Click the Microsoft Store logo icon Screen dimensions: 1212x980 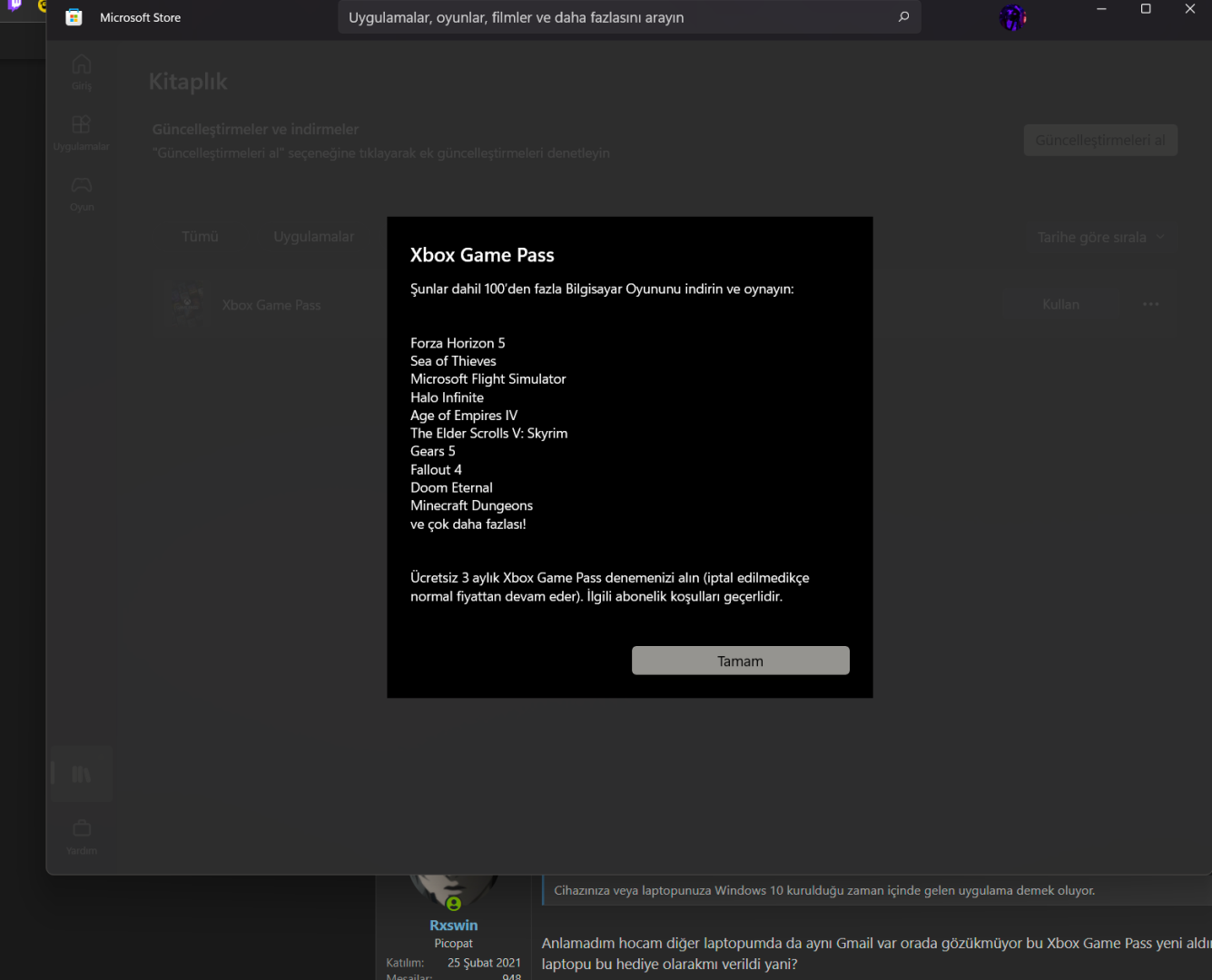74,17
